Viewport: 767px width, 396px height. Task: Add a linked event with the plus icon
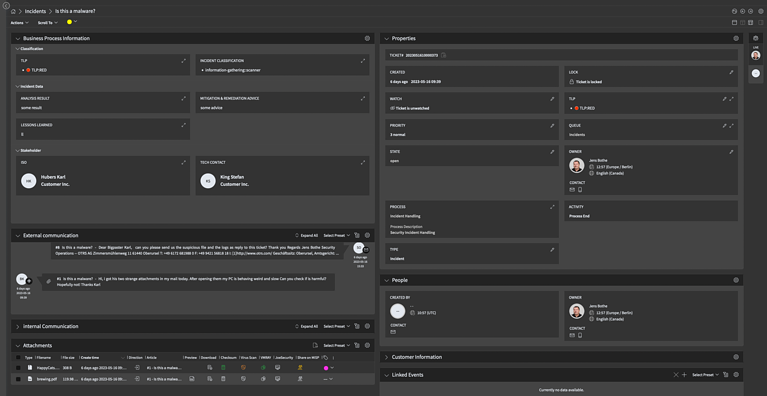pos(684,375)
